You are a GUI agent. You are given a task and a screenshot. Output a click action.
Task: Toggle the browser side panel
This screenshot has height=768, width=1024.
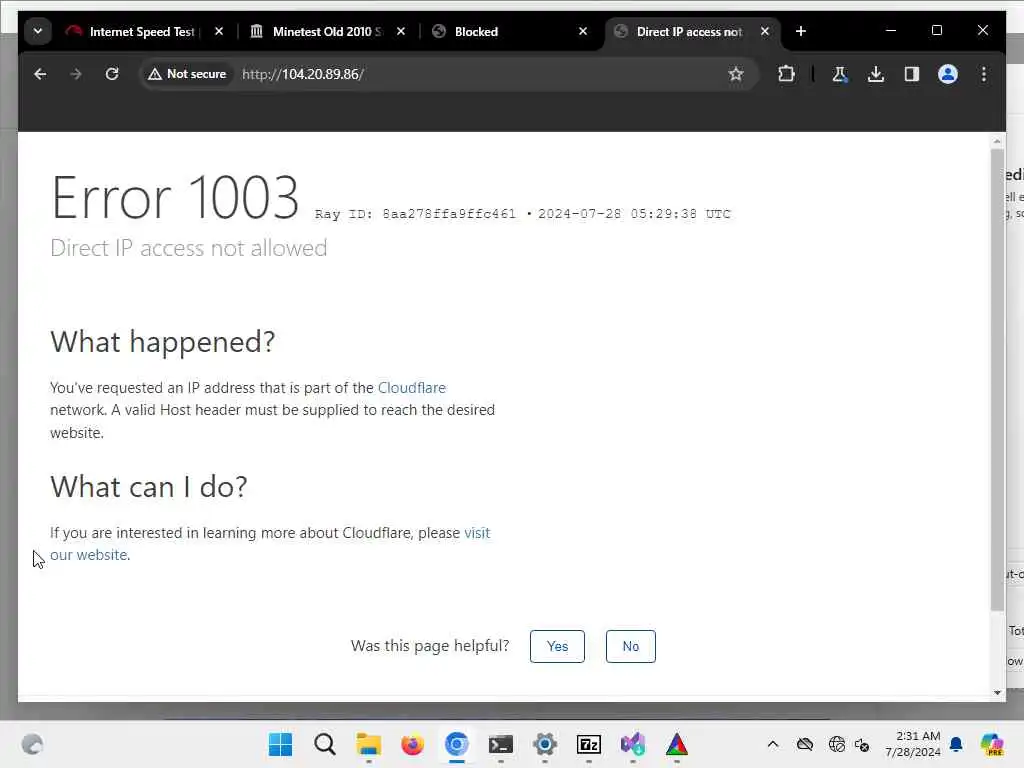click(912, 74)
